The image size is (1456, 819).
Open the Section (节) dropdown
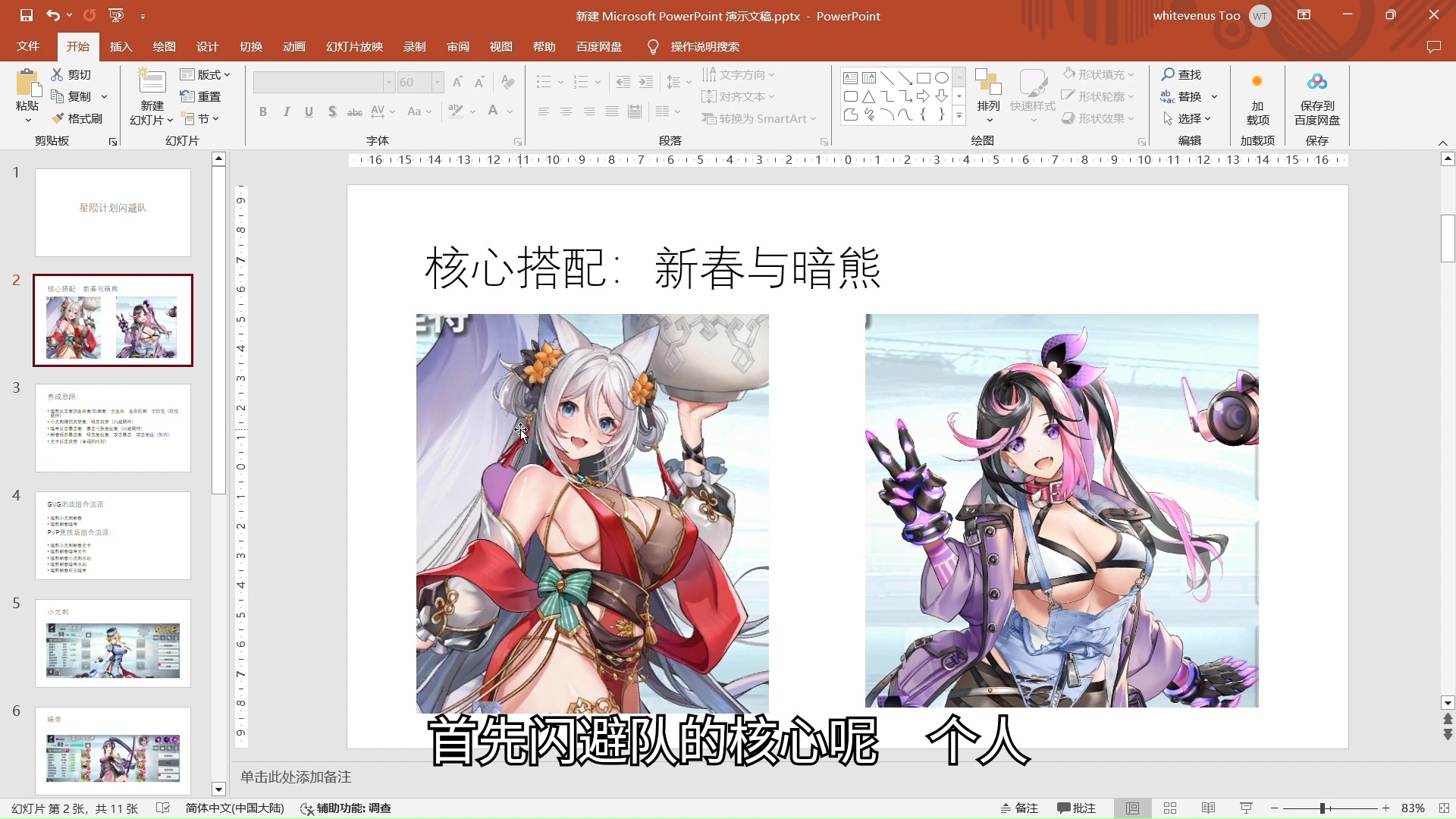[200, 118]
